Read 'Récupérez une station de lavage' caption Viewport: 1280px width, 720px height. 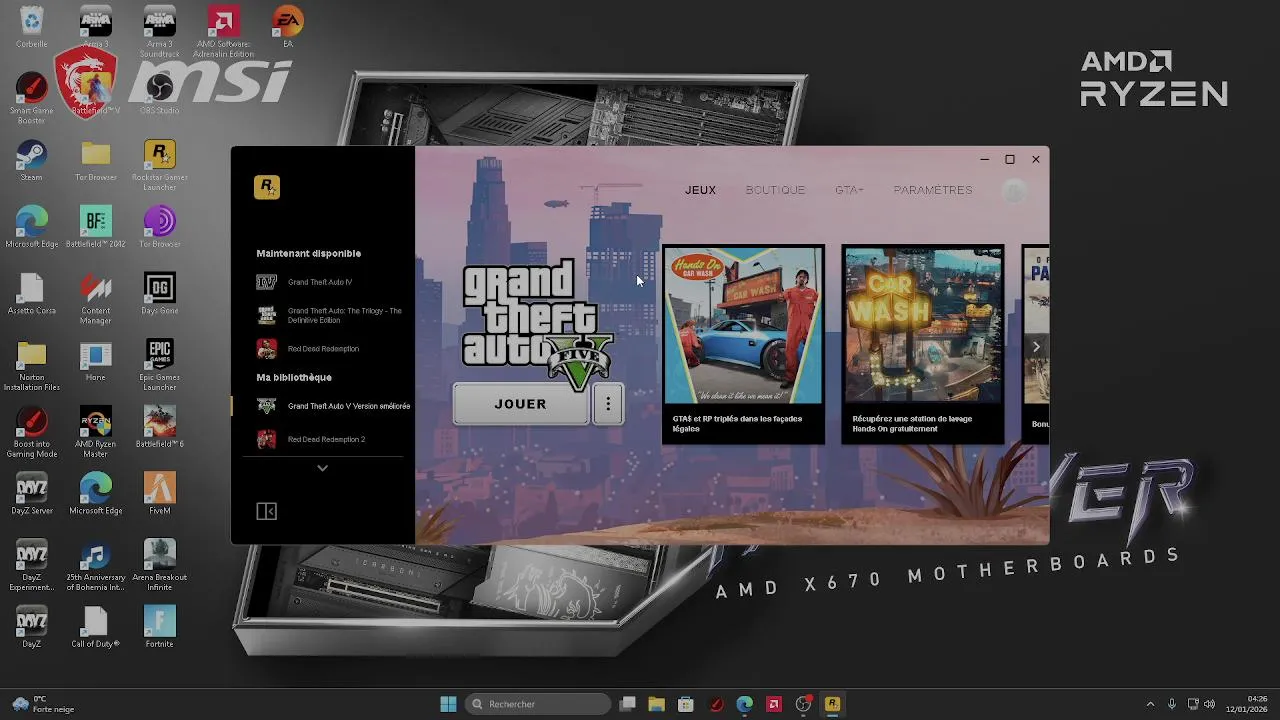coord(912,424)
